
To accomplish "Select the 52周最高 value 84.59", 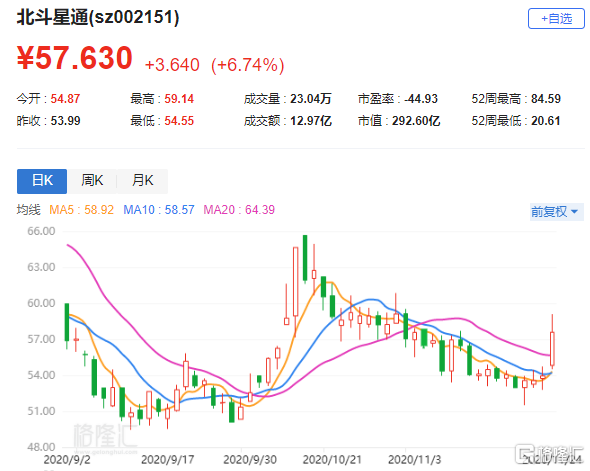I will pyautogui.click(x=546, y=99).
